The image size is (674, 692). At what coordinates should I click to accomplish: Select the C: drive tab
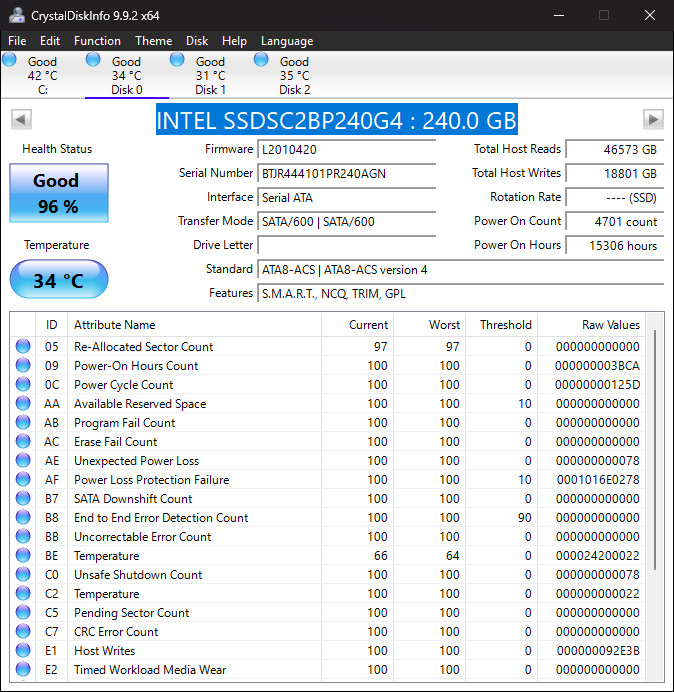[x=42, y=75]
